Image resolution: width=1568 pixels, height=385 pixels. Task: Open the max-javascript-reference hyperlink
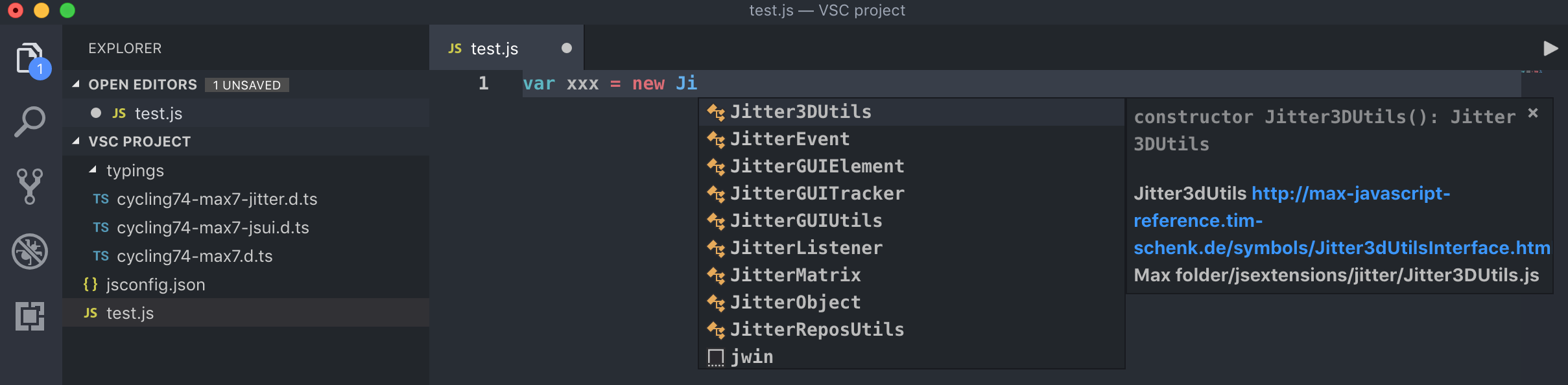point(1342,220)
